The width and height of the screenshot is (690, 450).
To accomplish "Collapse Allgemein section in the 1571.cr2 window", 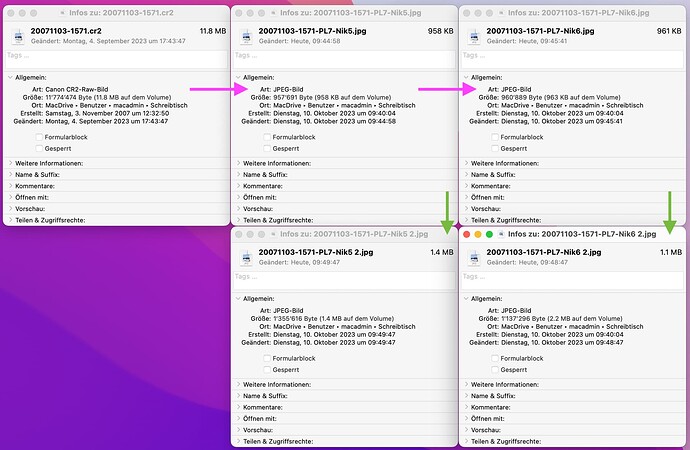I will pyautogui.click(x=10, y=77).
